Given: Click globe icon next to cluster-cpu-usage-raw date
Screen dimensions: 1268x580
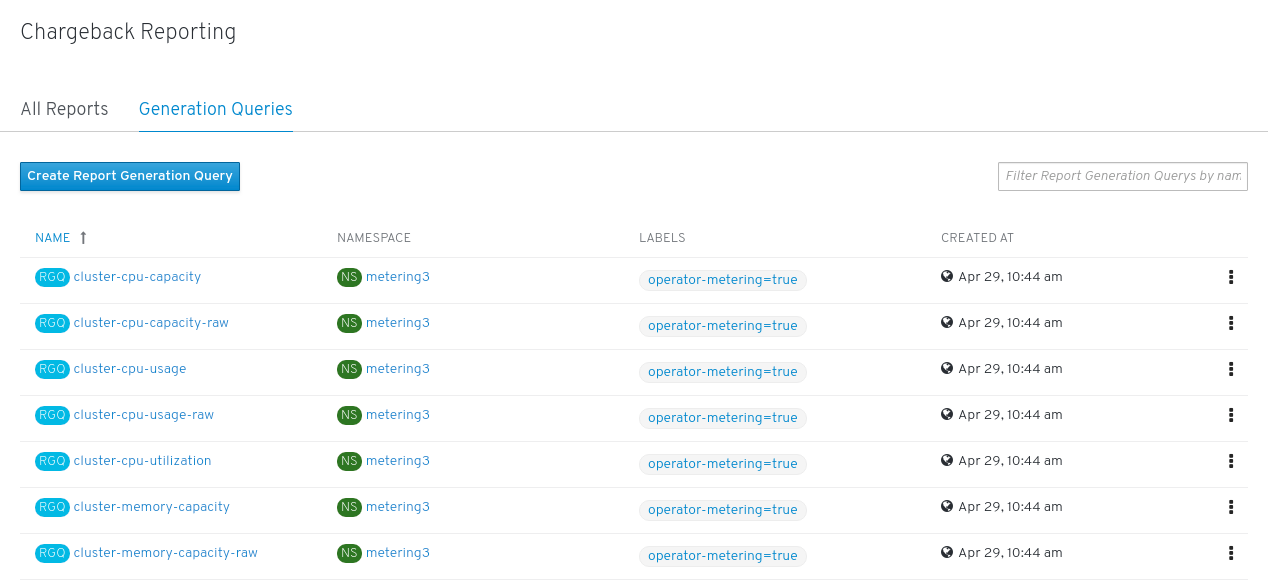Looking at the screenshot, I should pos(947,415).
